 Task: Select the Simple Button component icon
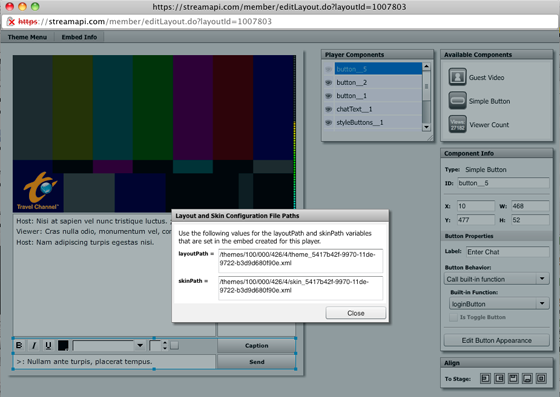458,101
